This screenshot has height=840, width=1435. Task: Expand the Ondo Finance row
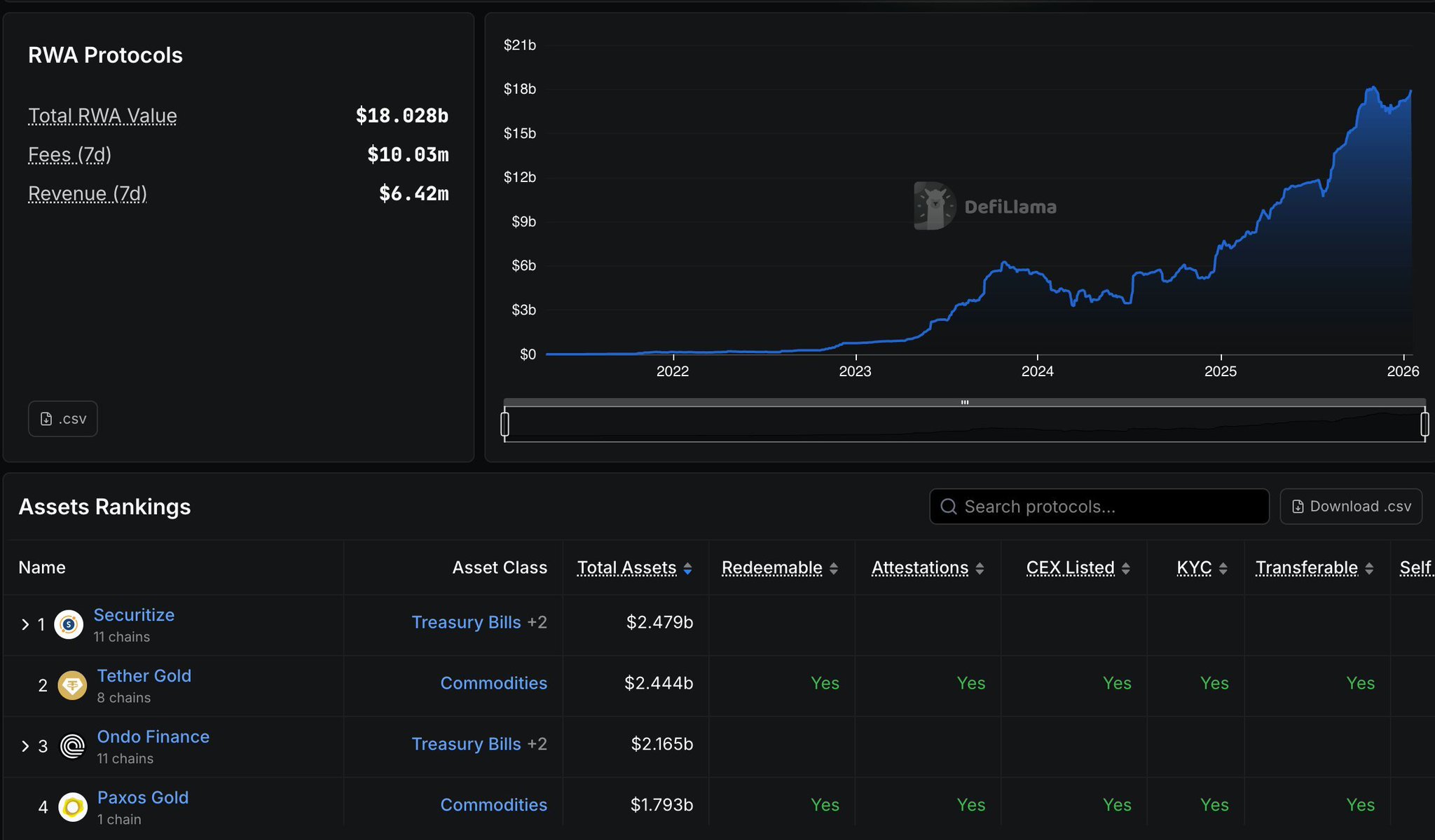pos(25,746)
